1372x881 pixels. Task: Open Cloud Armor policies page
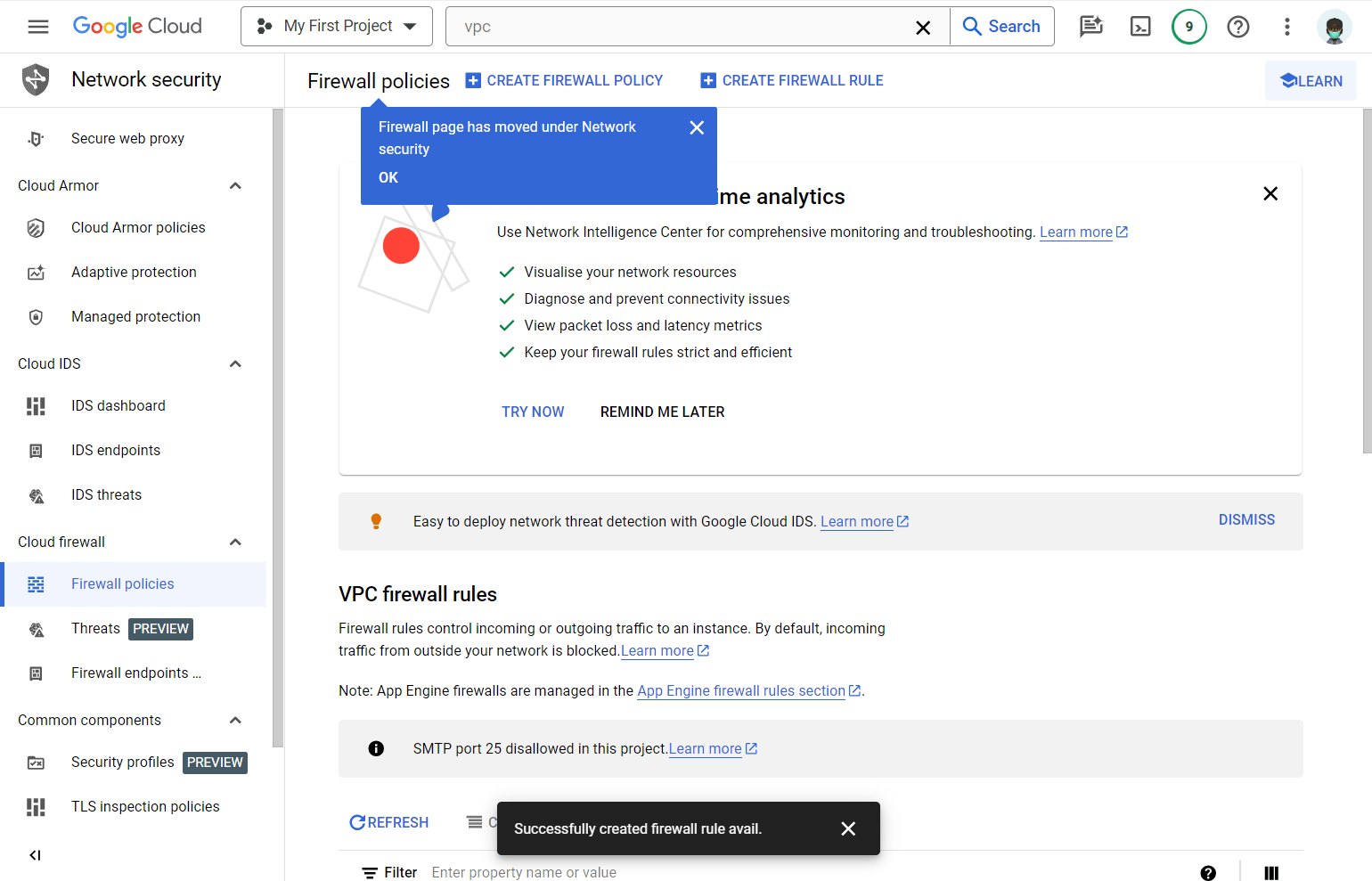tap(134, 228)
